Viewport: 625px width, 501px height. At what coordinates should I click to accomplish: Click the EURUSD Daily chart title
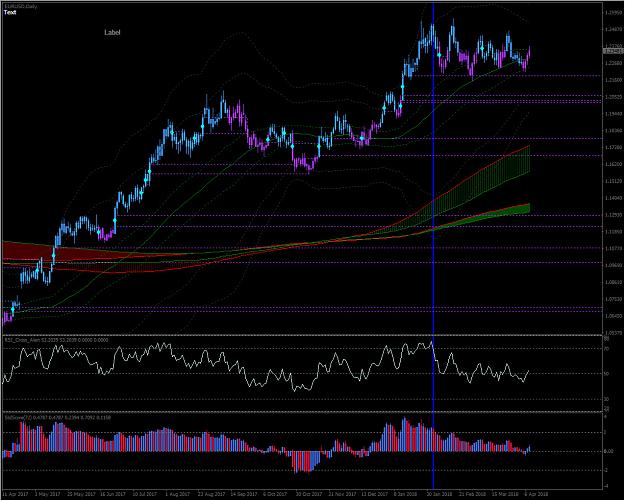[x=20, y=7]
